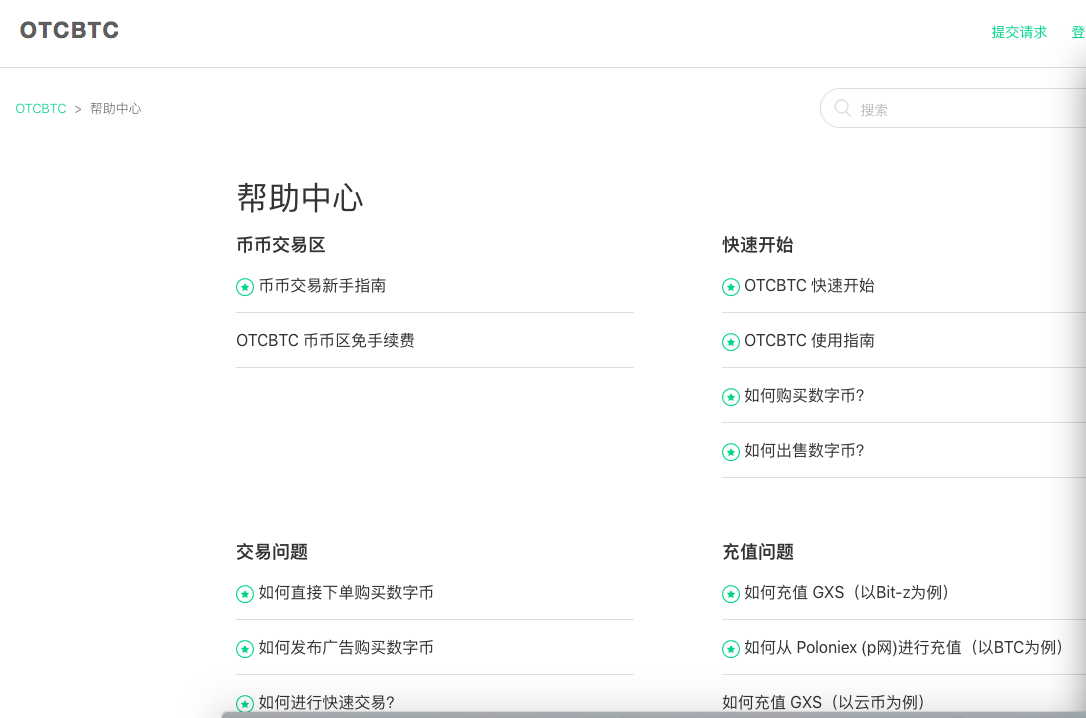Open 如何发布广告购买数字币 article

346,647
